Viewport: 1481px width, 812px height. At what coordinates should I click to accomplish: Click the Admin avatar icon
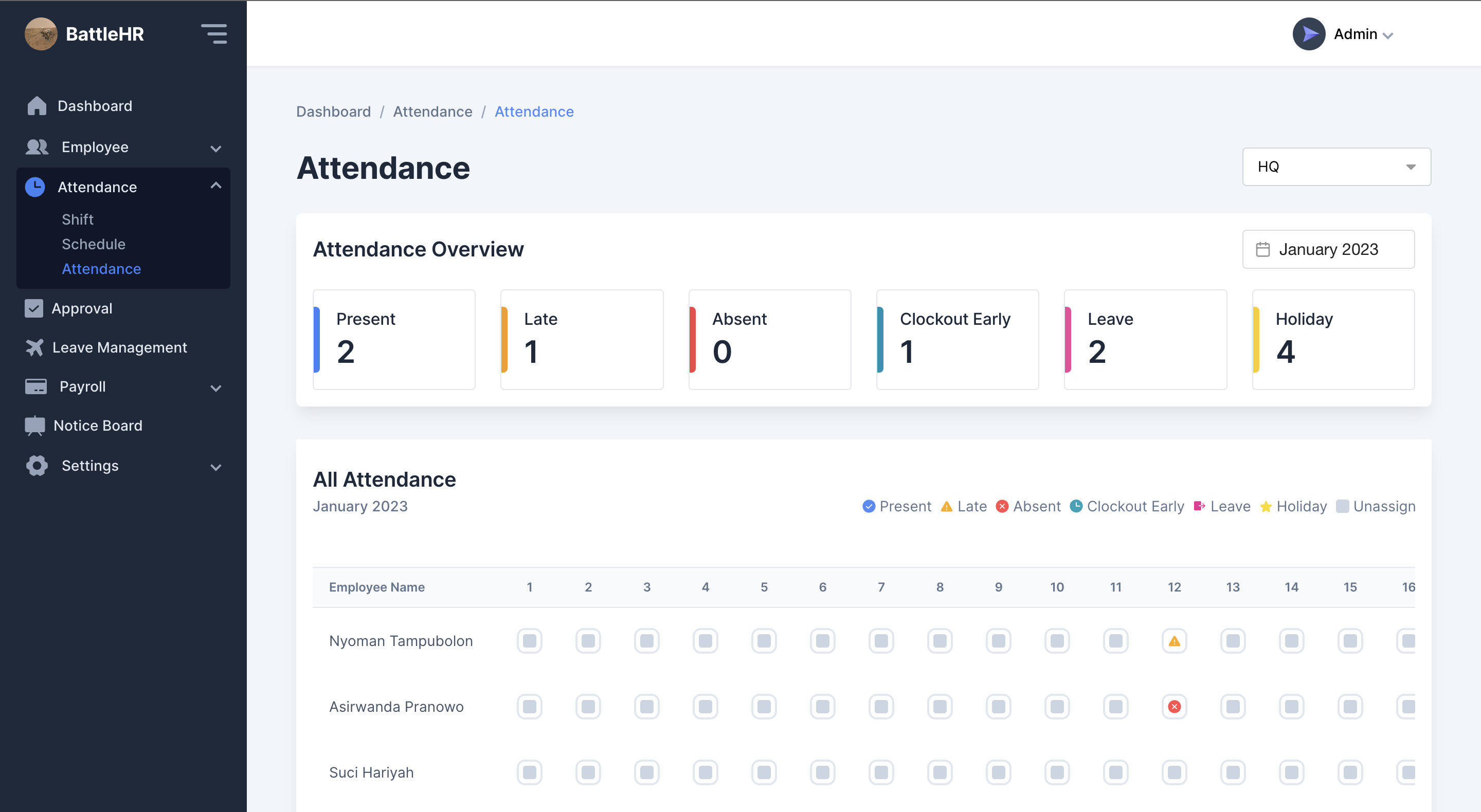[1309, 34]
